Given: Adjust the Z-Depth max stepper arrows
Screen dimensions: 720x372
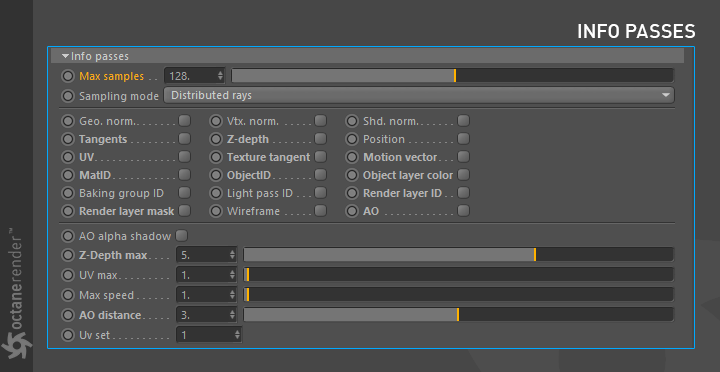Looking at the screenshot, I should [x=232, y=255].
